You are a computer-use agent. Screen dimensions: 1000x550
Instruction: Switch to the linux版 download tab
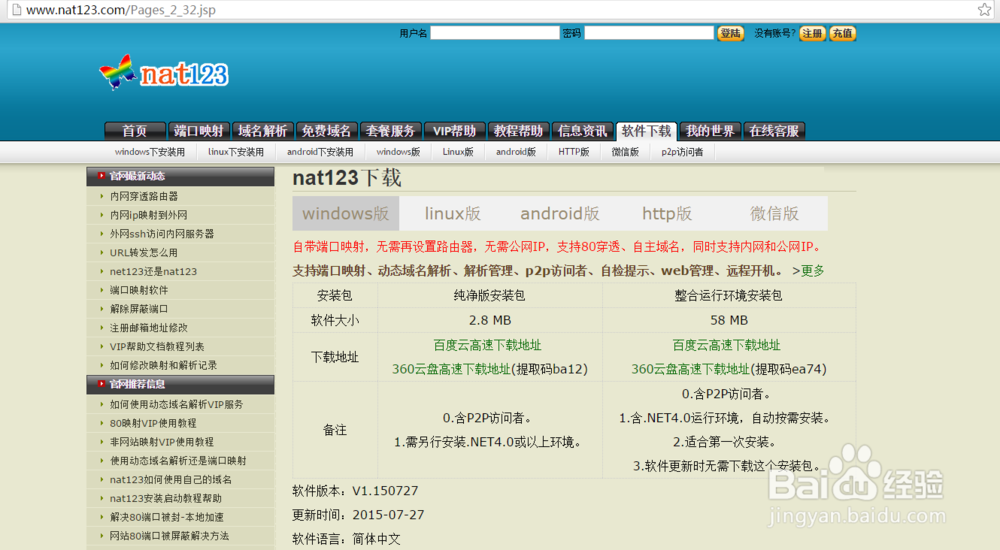pyautogui.click(x=453, y=213)
